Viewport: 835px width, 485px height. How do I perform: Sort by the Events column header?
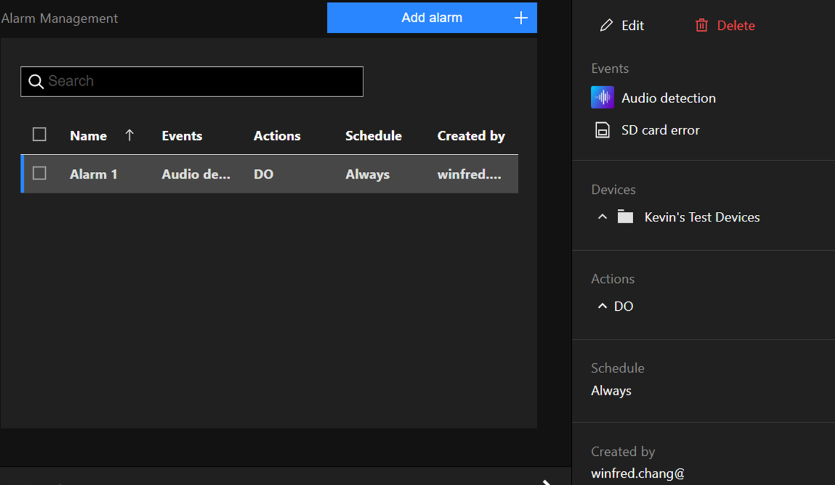click(182, 136)
